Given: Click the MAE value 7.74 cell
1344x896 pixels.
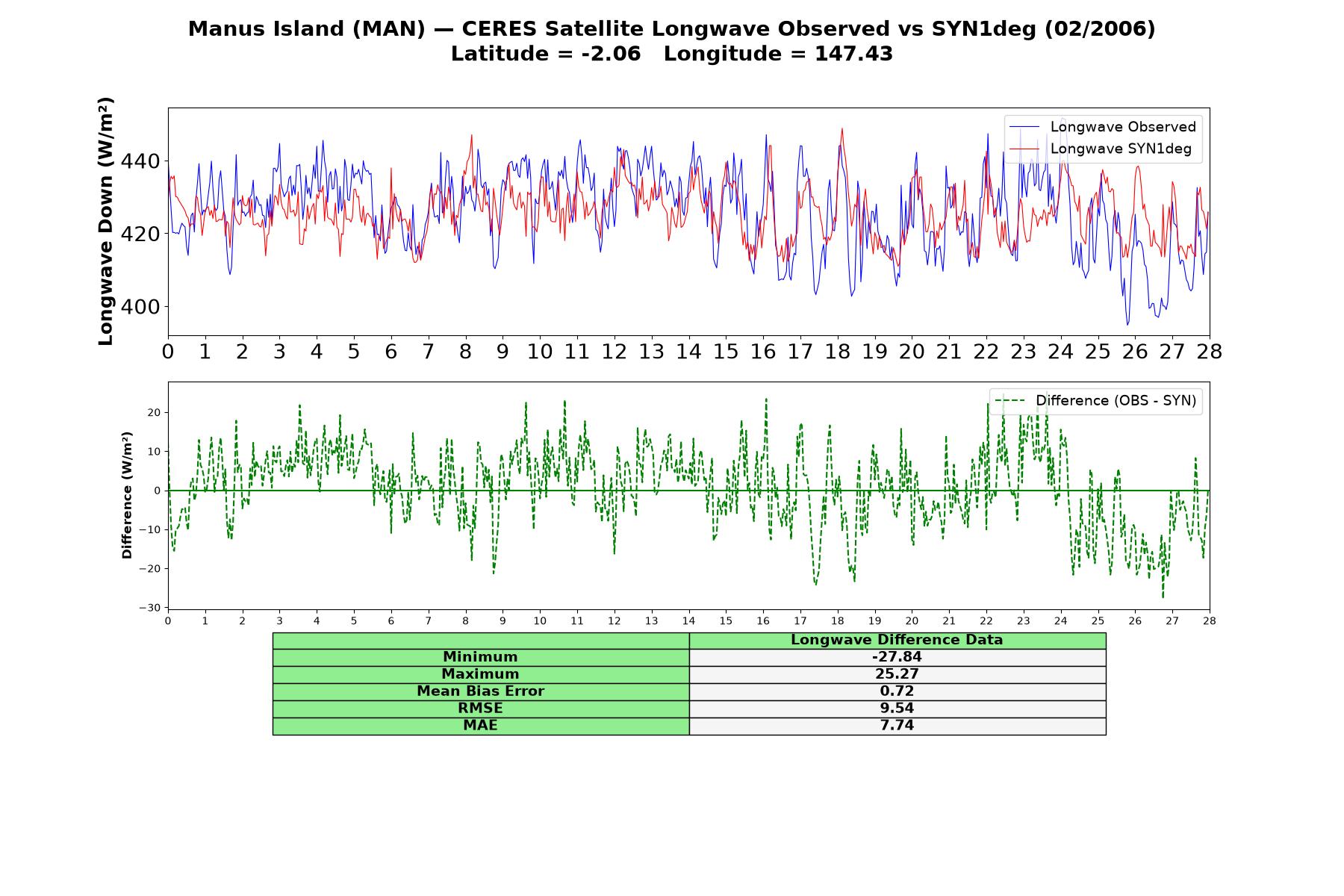Looking at the screenshot, I should 897,726.
